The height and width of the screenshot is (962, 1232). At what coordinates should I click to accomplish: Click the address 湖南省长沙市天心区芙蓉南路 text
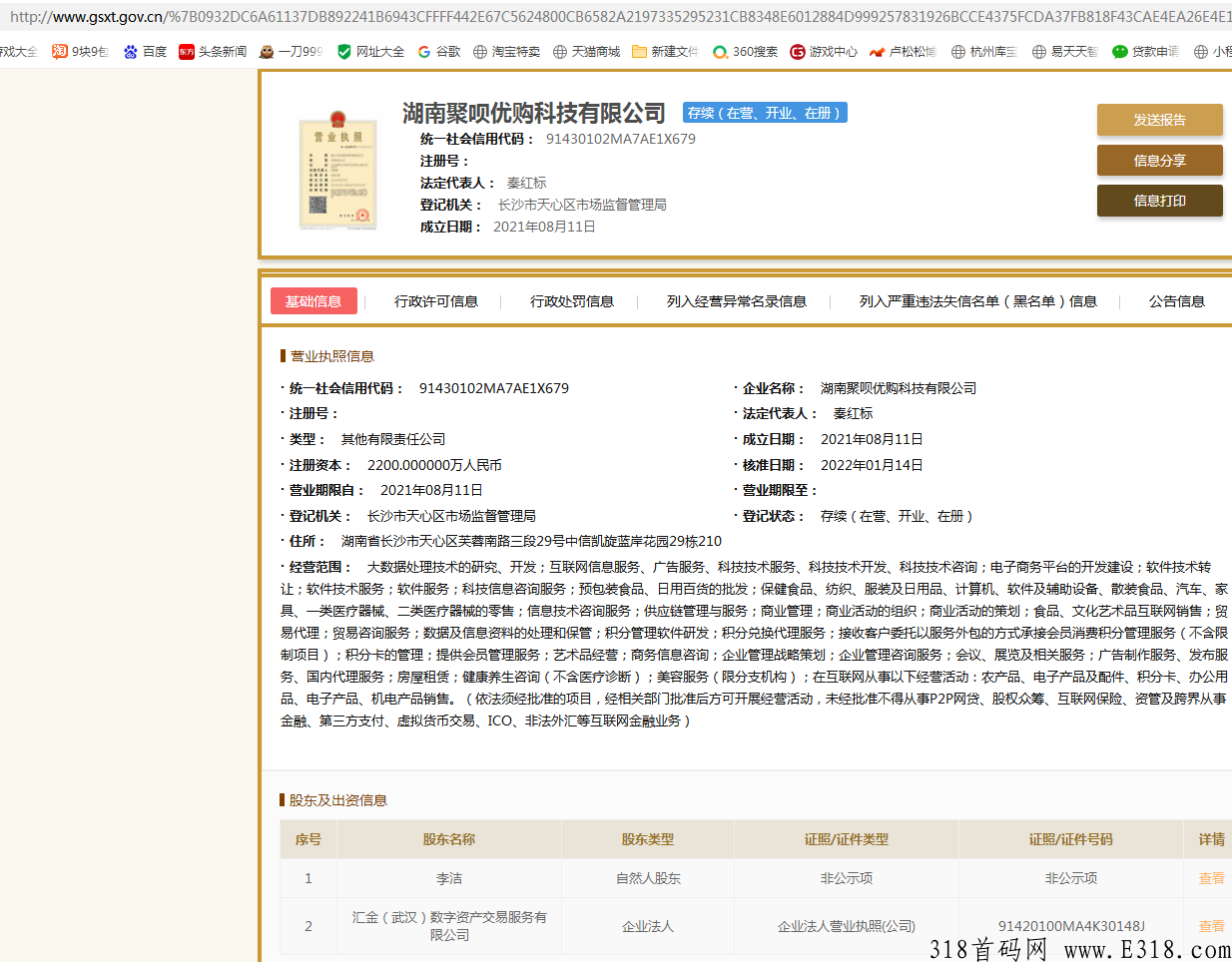pos(531,541)
